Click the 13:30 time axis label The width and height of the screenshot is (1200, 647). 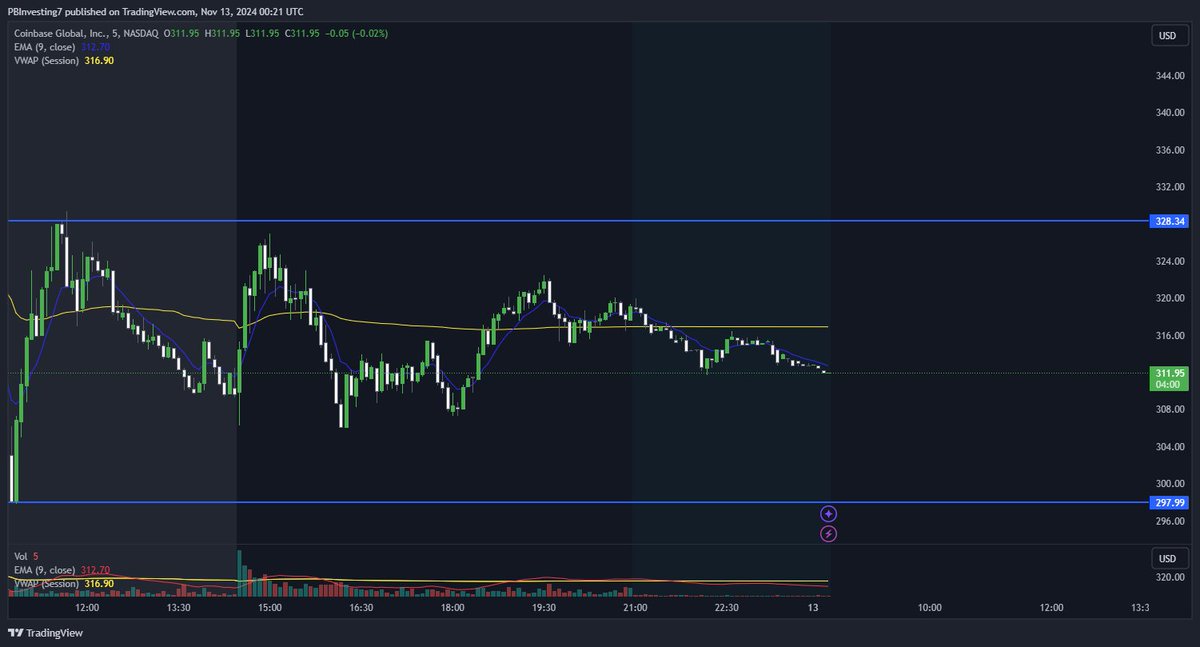178,607
